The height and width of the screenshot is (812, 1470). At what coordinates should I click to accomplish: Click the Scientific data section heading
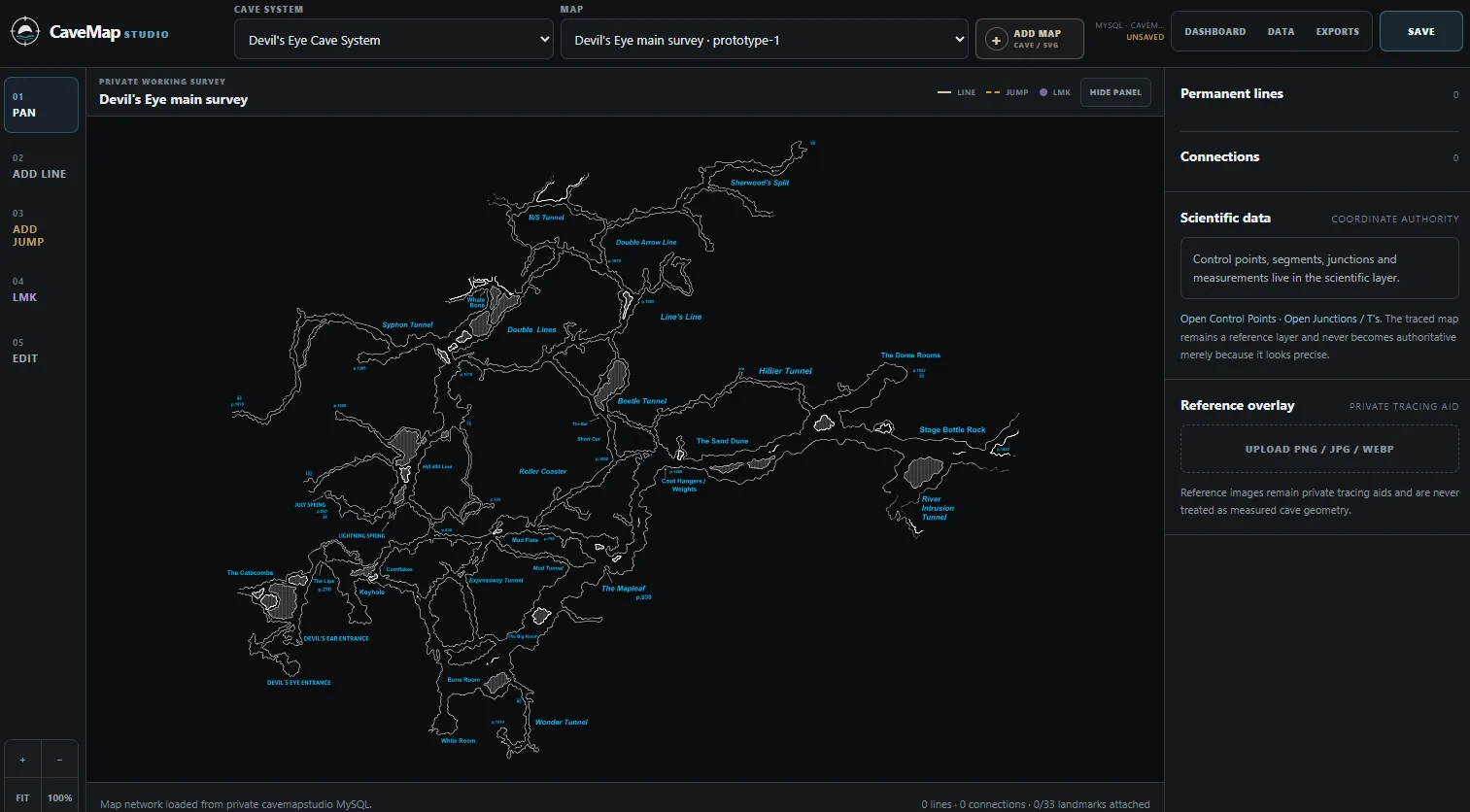click(x=1225, y=219)
